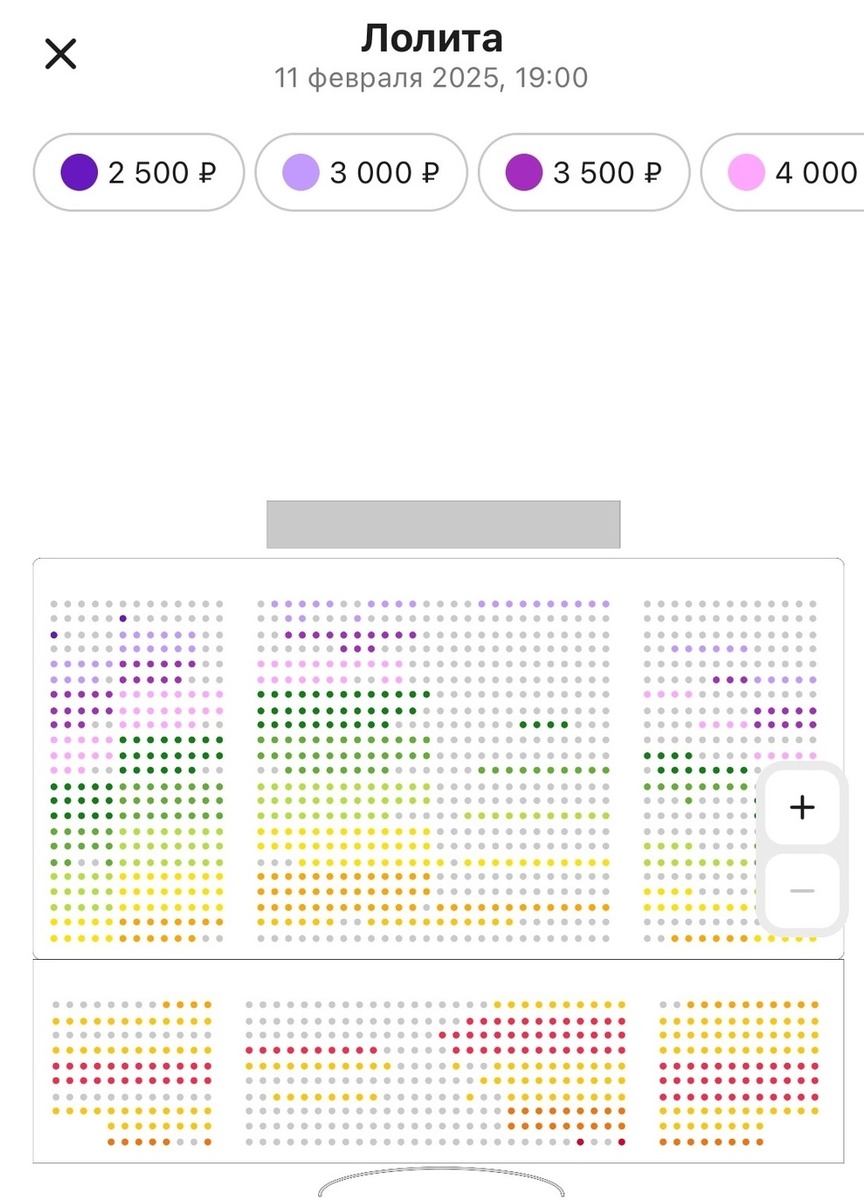This screenshot has width=864, height=1200.
Task: Choose first orange seat in lower-left block's bottom row
Action: pos(111,1142)
